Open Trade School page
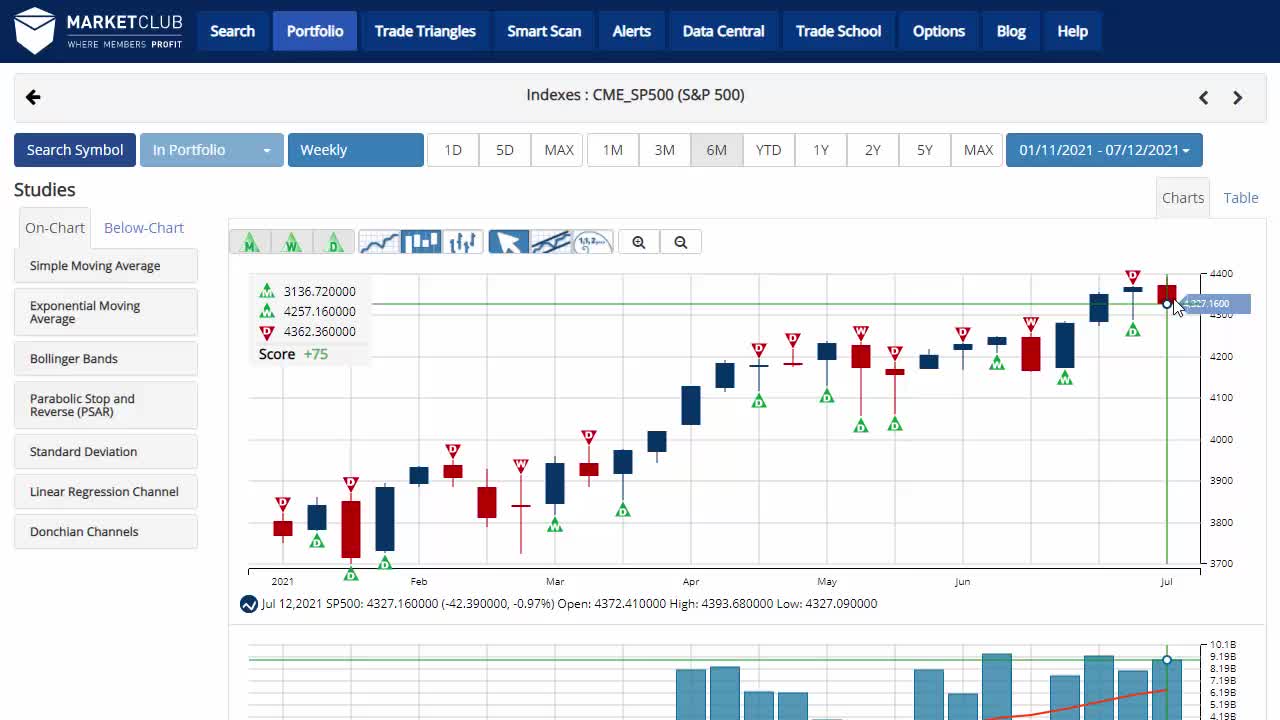This screenshot has width=1280, height=720. coord(839,31)
